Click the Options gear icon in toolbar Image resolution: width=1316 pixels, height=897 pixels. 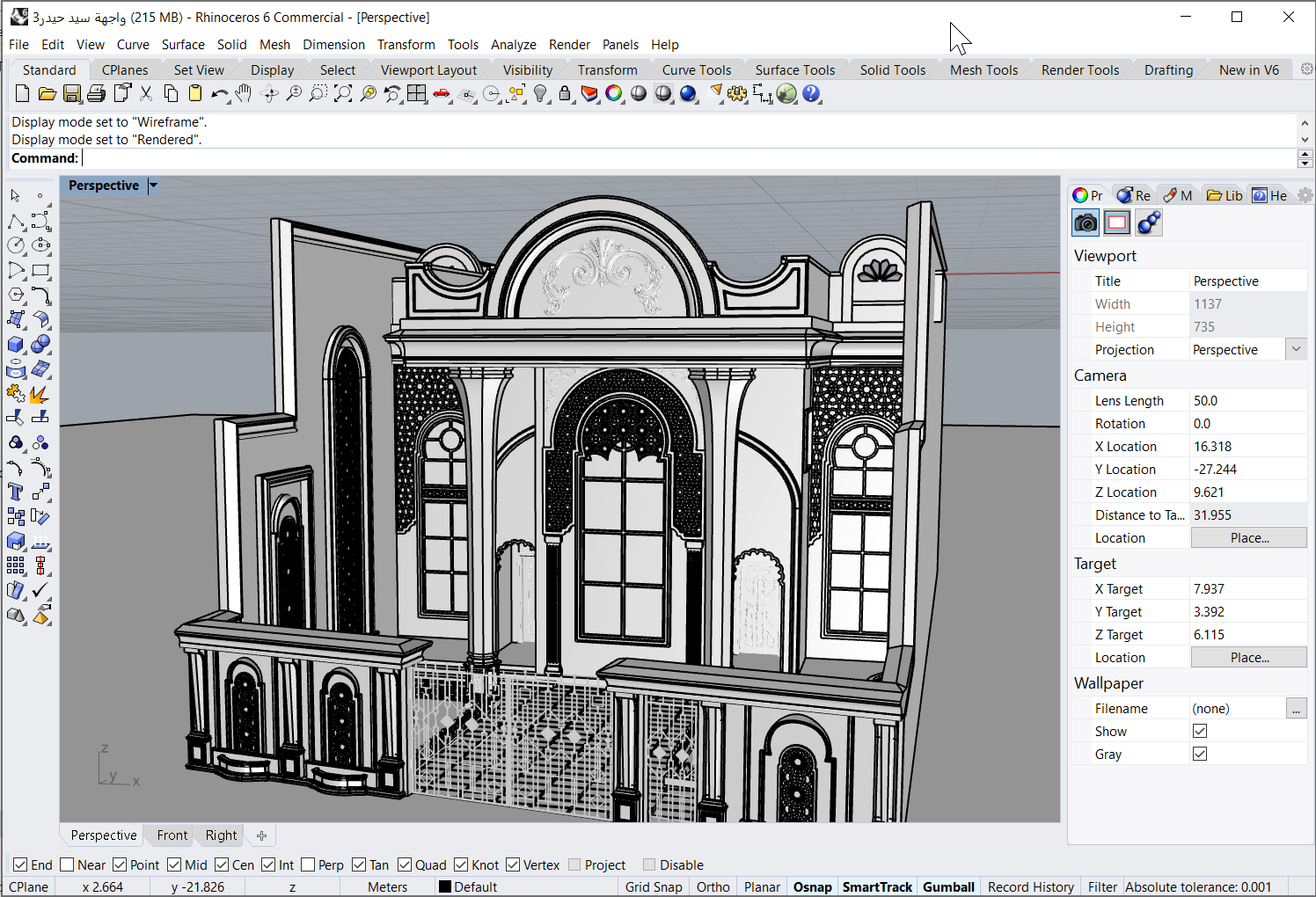(x=737, y=94)
